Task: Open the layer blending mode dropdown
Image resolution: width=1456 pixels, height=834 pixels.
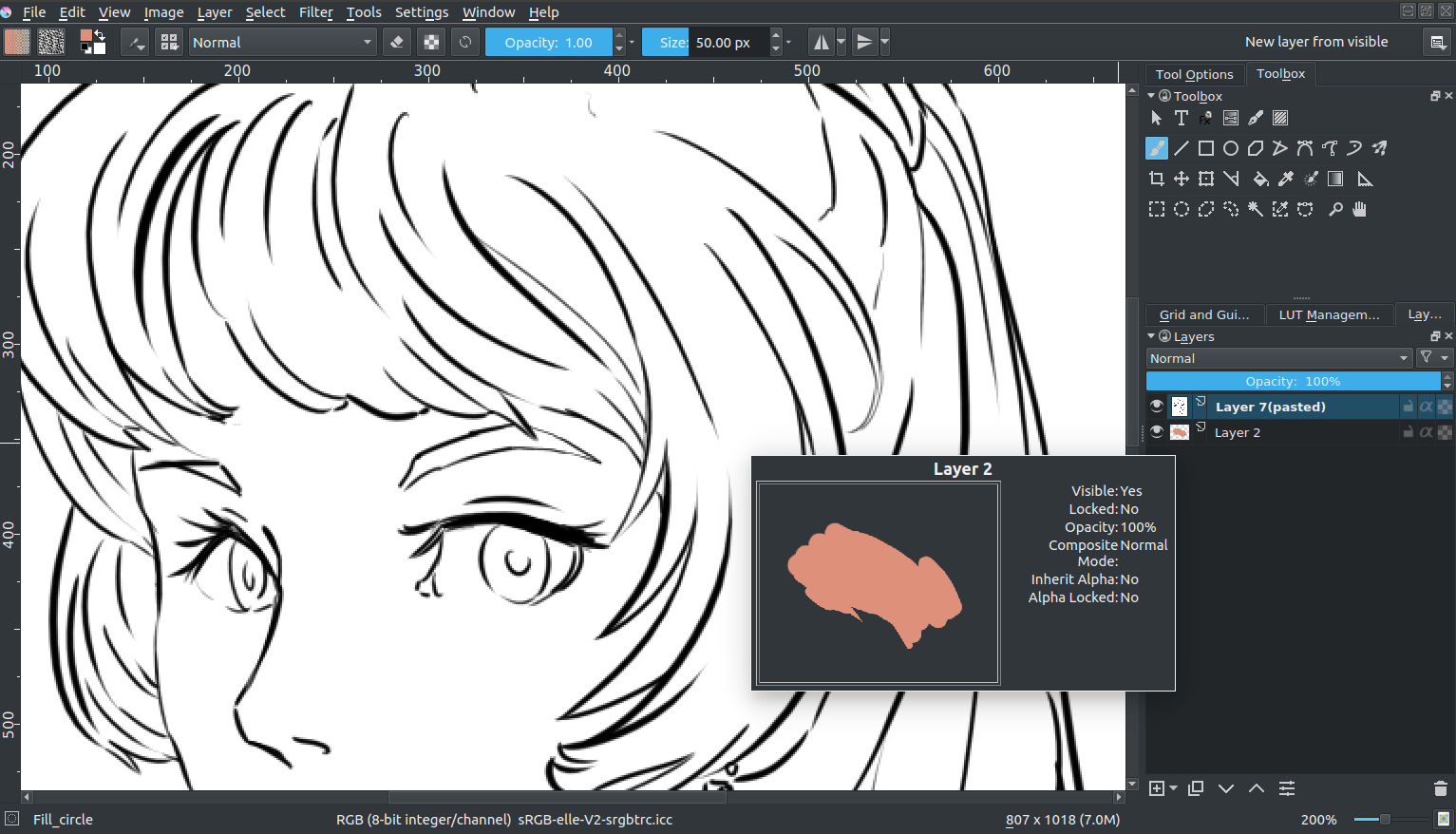Action: [x=1277, y=358]
